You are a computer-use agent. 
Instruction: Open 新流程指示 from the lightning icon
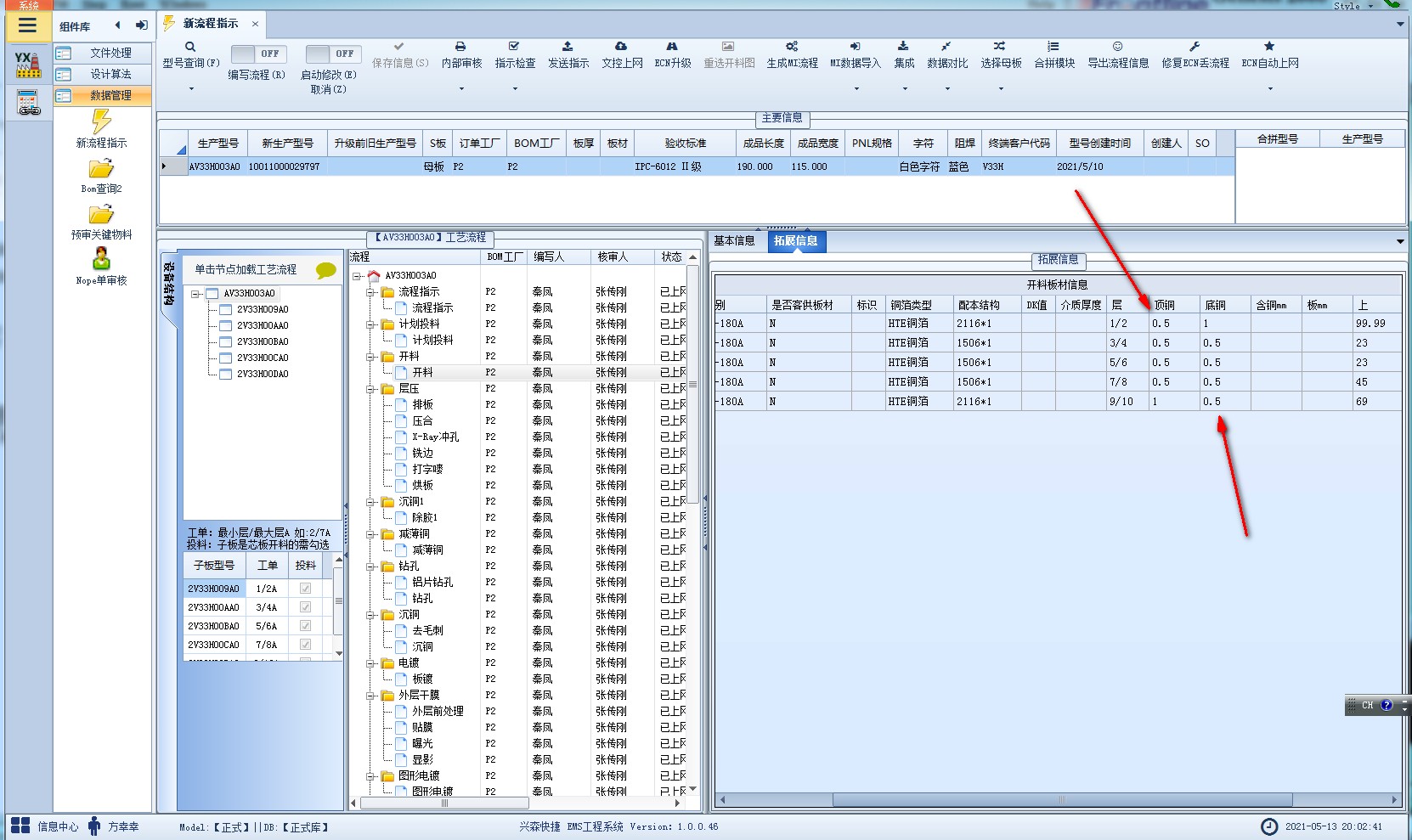pyautogui.click(x=101, y=121)
